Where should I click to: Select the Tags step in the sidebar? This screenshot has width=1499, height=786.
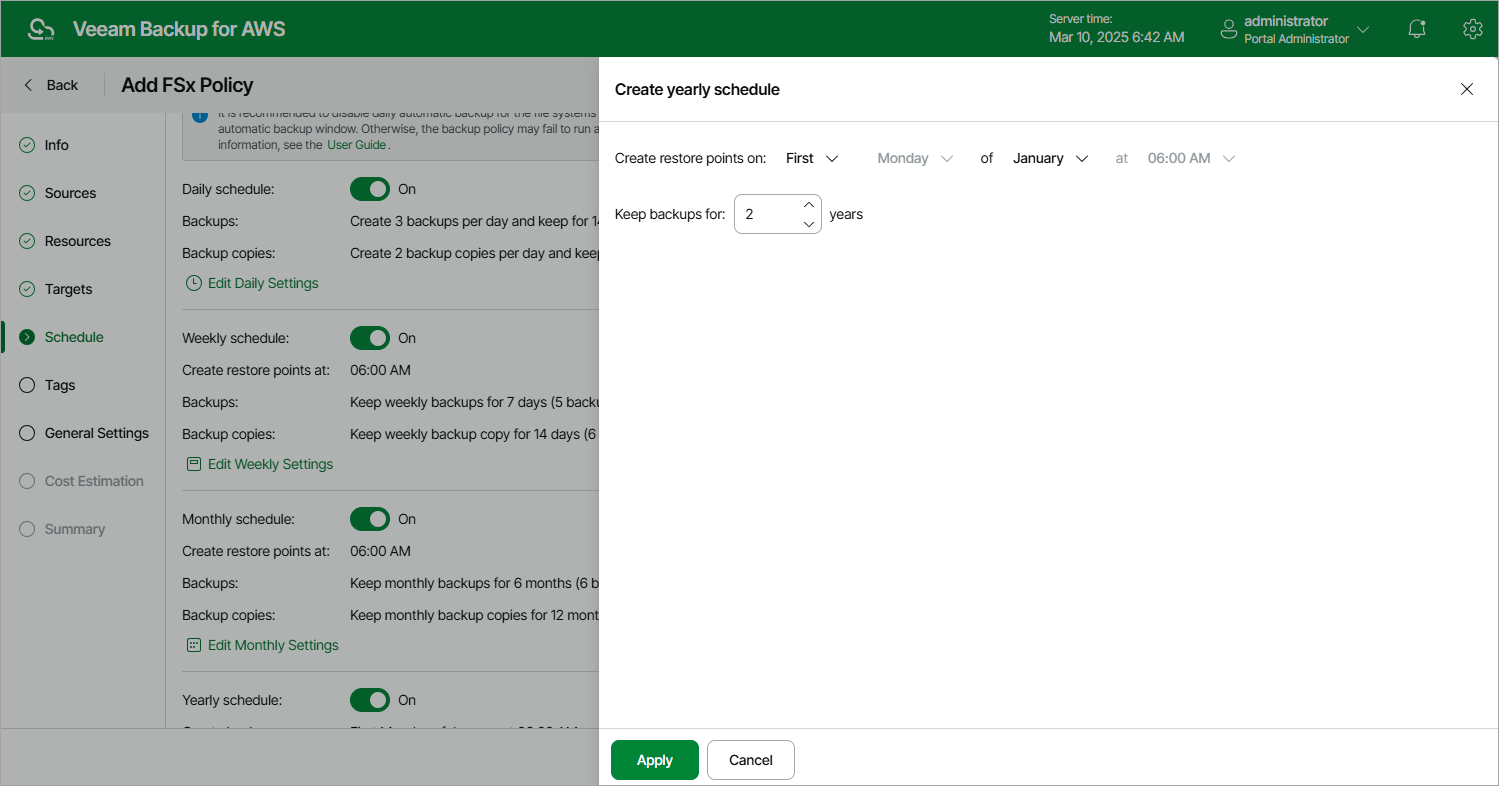(x=60, y=385)
